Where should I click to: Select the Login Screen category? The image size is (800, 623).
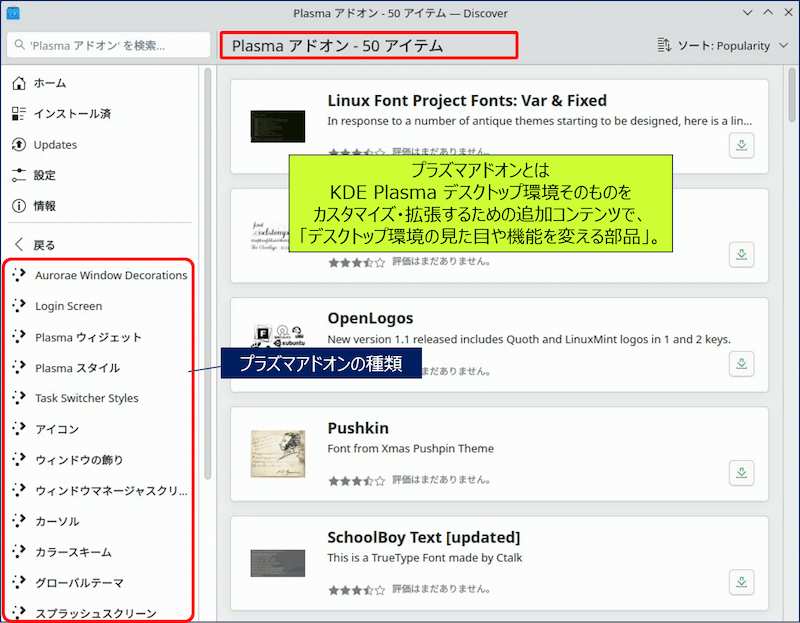coord(68,306)
